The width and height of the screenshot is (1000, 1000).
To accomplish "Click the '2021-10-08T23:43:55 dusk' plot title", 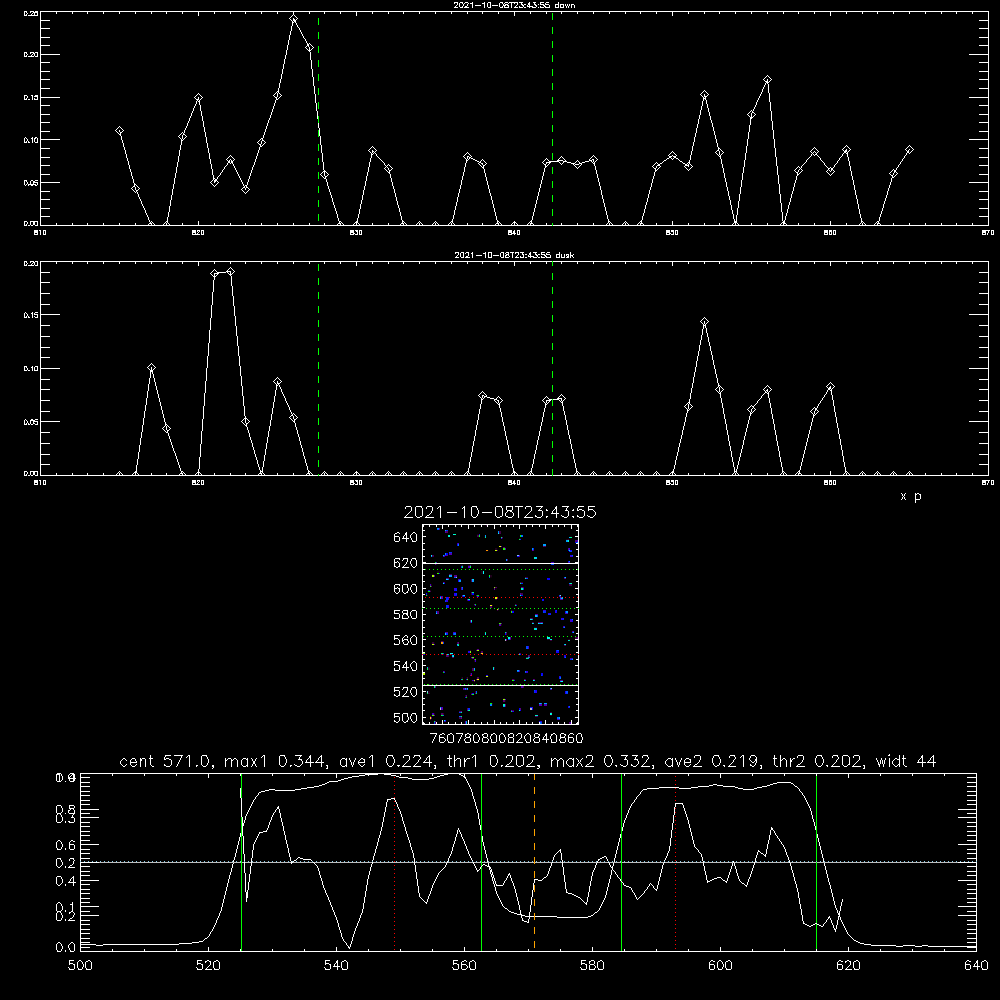I will (514, 255).
